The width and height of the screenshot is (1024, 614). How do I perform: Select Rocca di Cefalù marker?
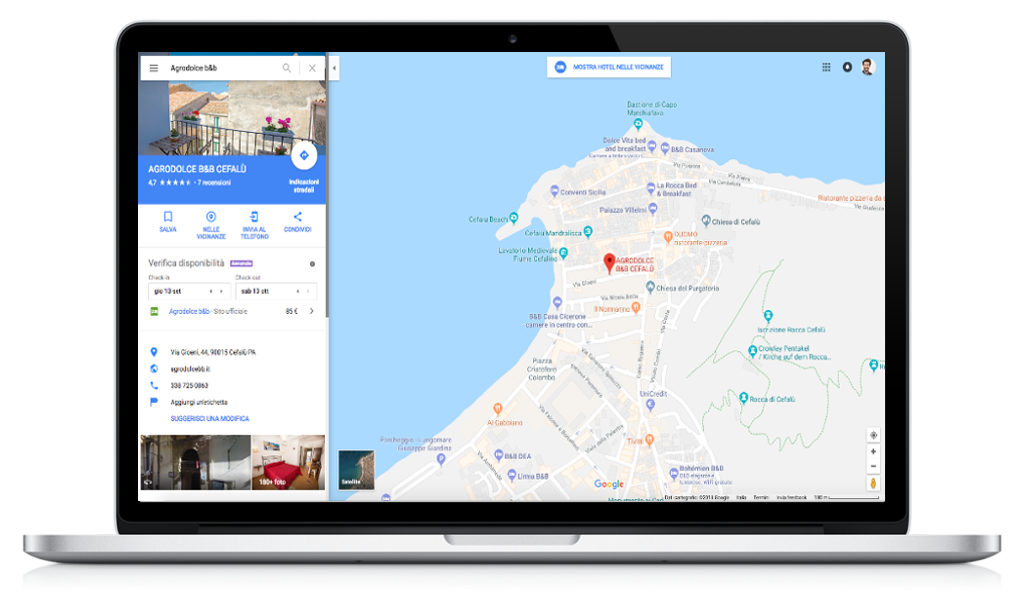coord(743,397)
